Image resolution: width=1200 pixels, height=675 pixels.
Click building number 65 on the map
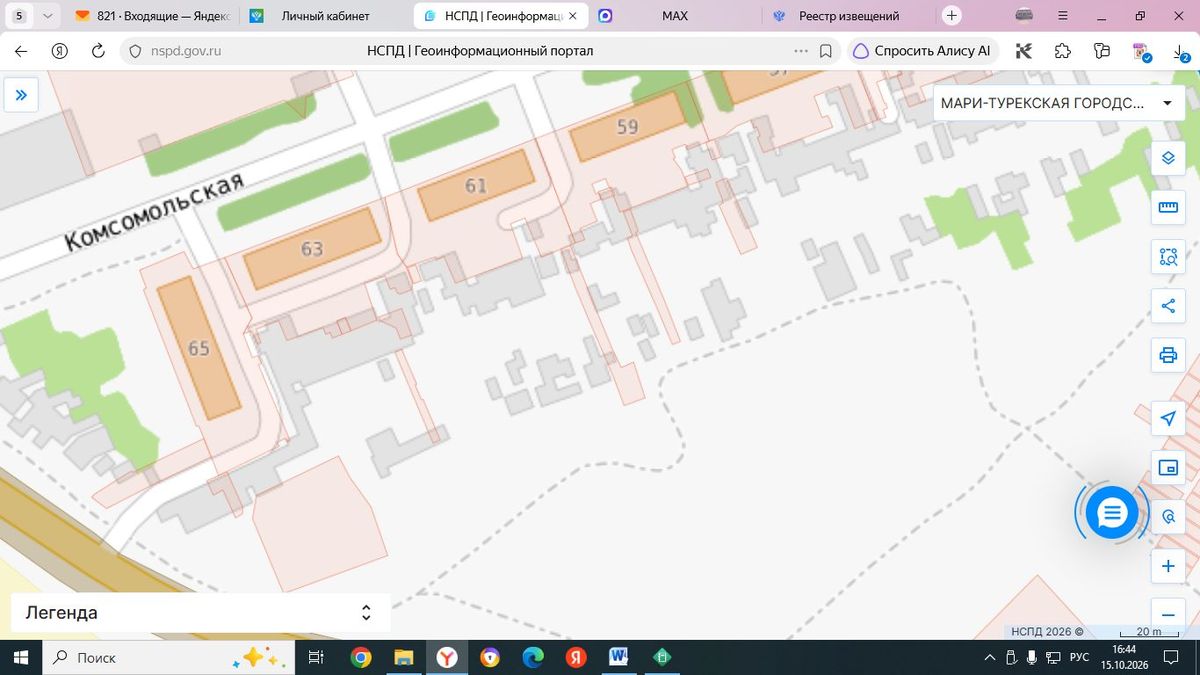[199, 348]
